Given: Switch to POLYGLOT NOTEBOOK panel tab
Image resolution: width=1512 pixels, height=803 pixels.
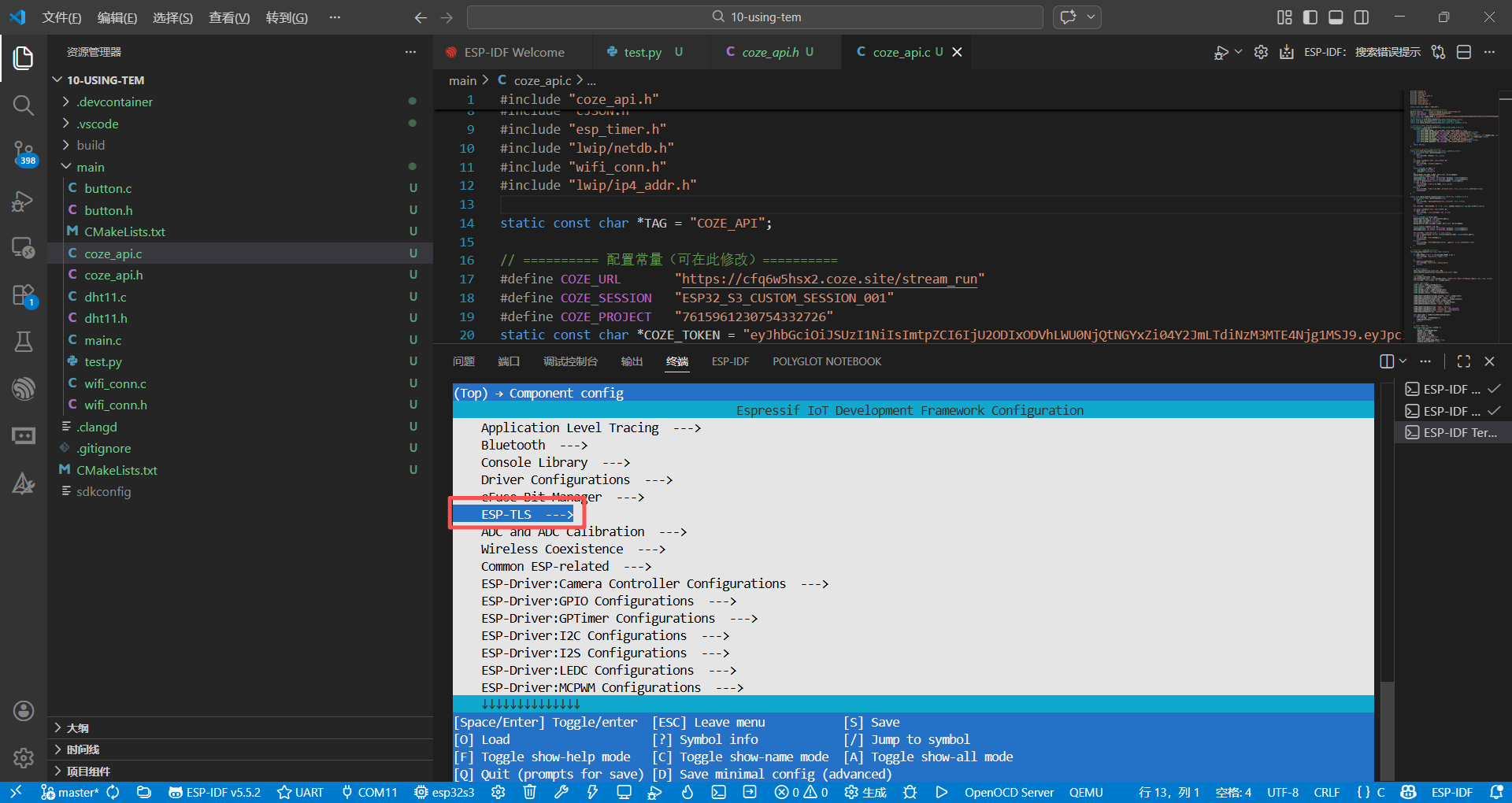Looking at the screenshot, I should tap(827, 361).
